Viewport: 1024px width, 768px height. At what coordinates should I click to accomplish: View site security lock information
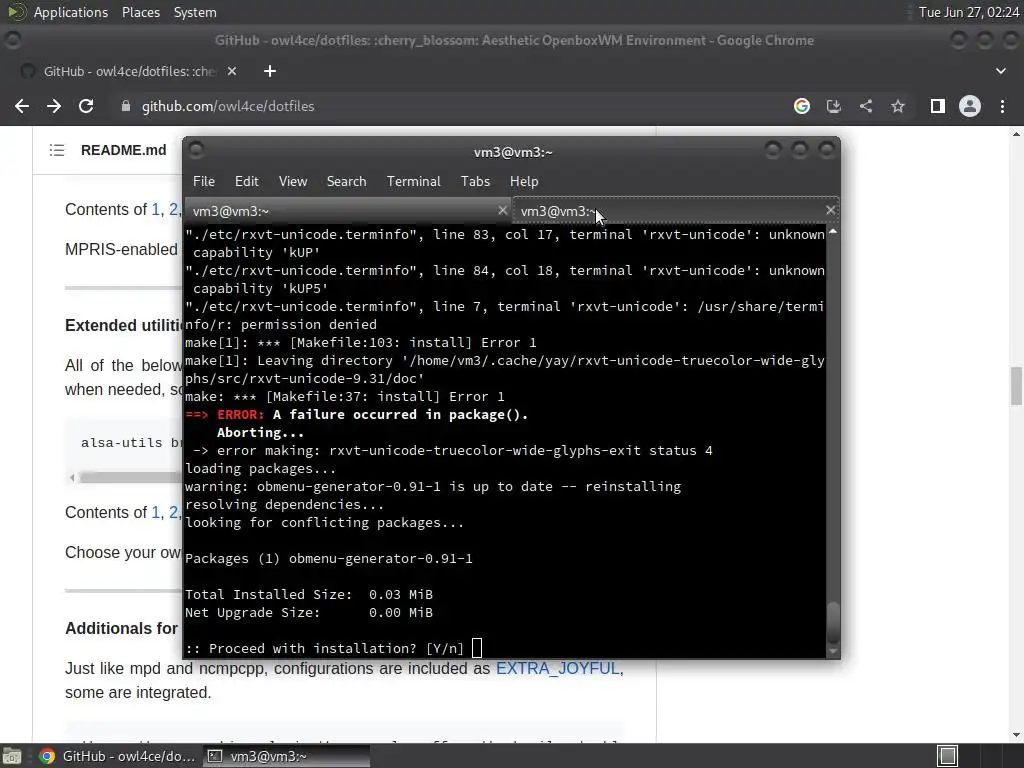[125, 106]
